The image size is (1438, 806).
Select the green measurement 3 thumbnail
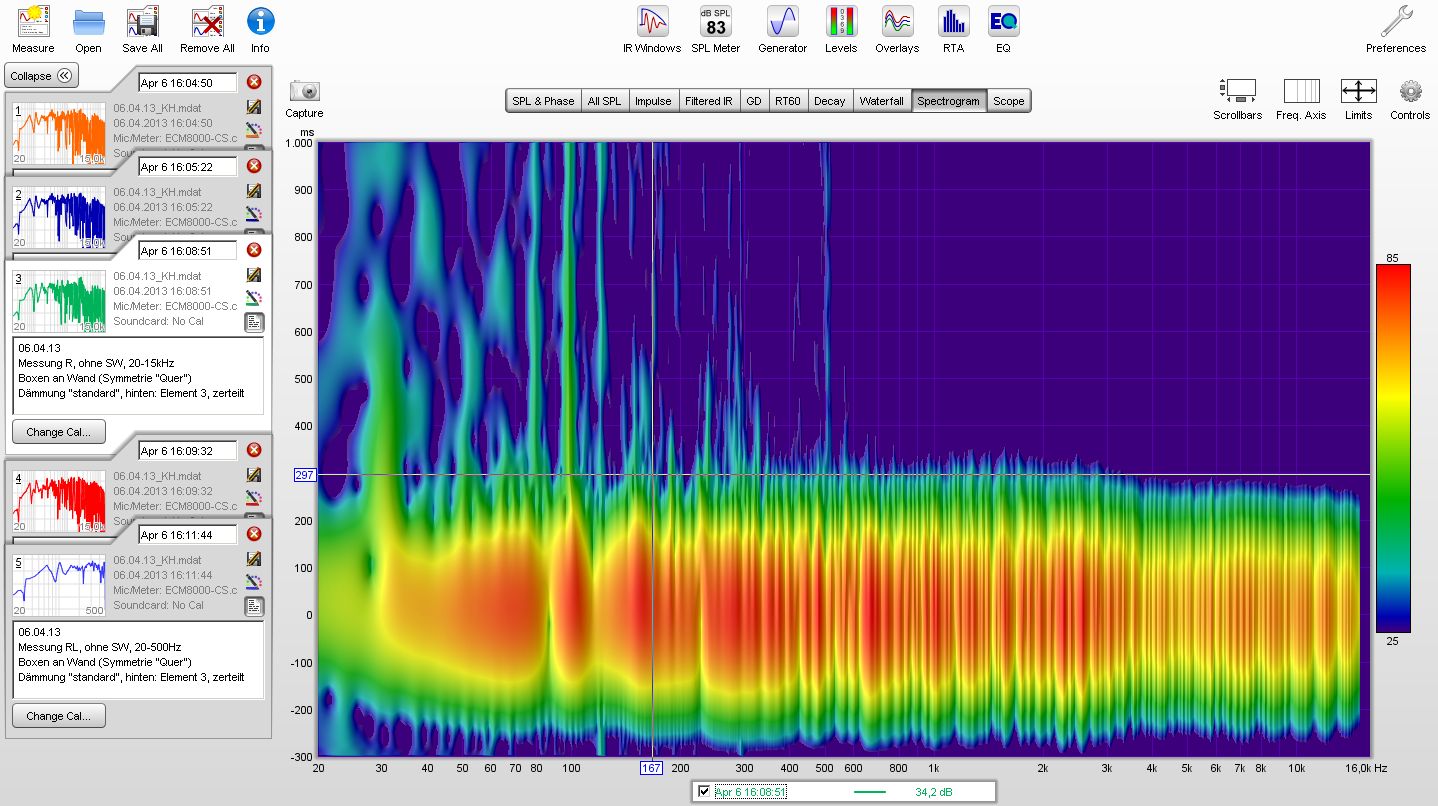click(x=58, y=301)
